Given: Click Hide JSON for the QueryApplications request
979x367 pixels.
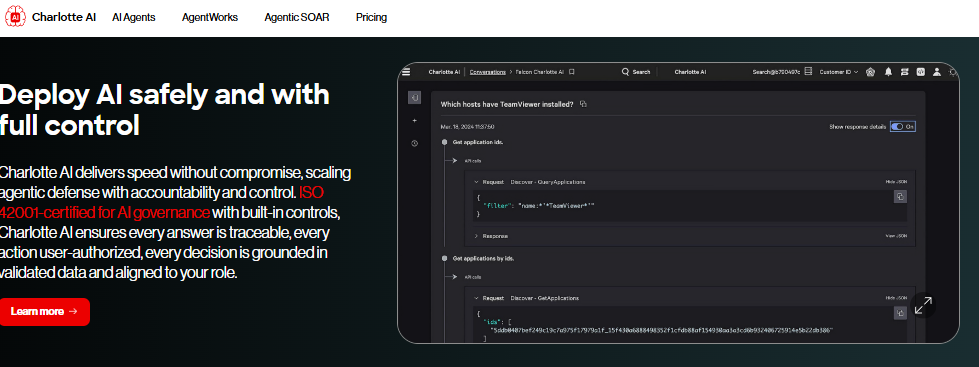Looking at the screenshot, I should coord(896,182).
